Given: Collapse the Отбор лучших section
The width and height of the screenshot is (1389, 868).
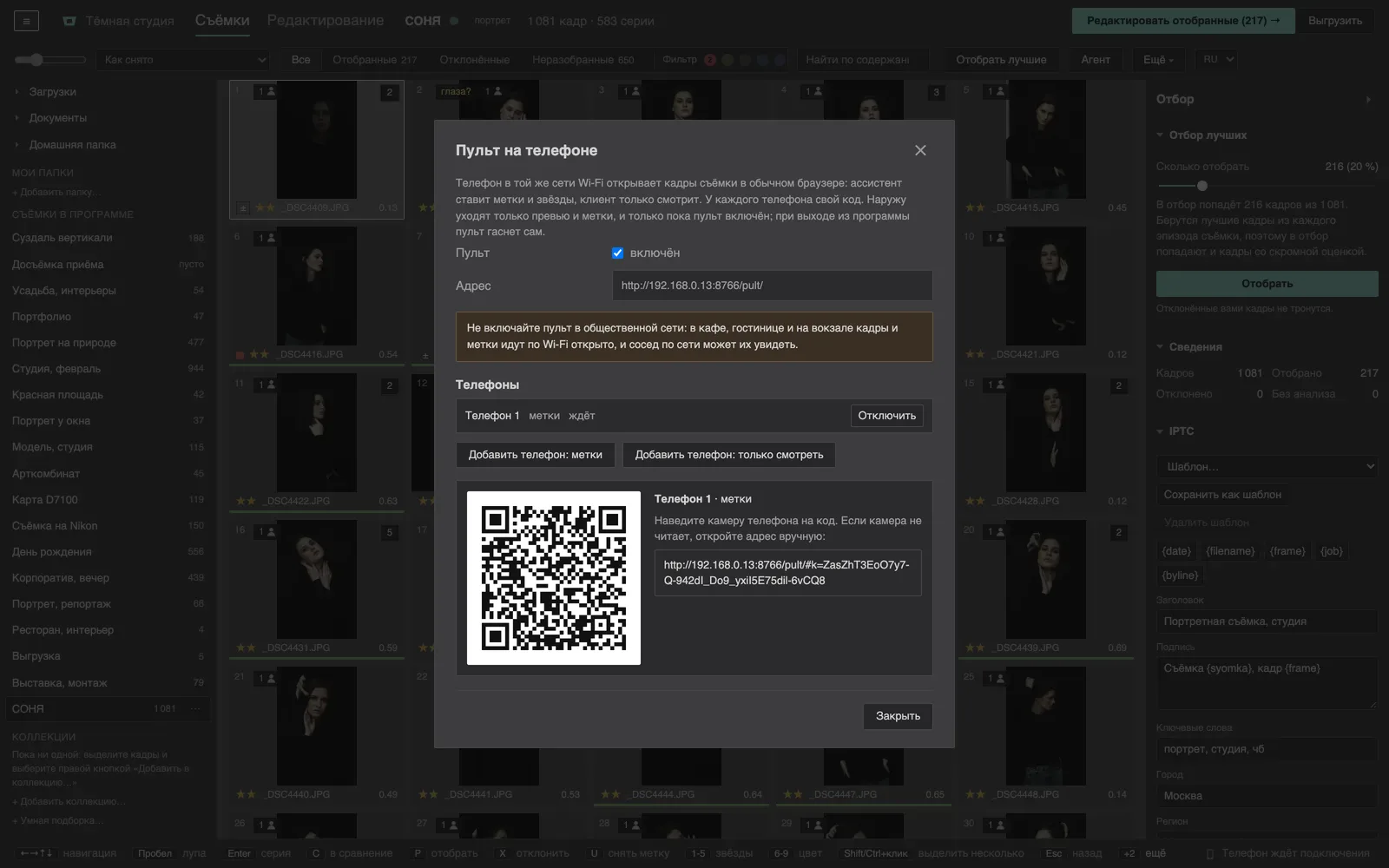Looking at the screenshot, I should (x=1160, y=135).
